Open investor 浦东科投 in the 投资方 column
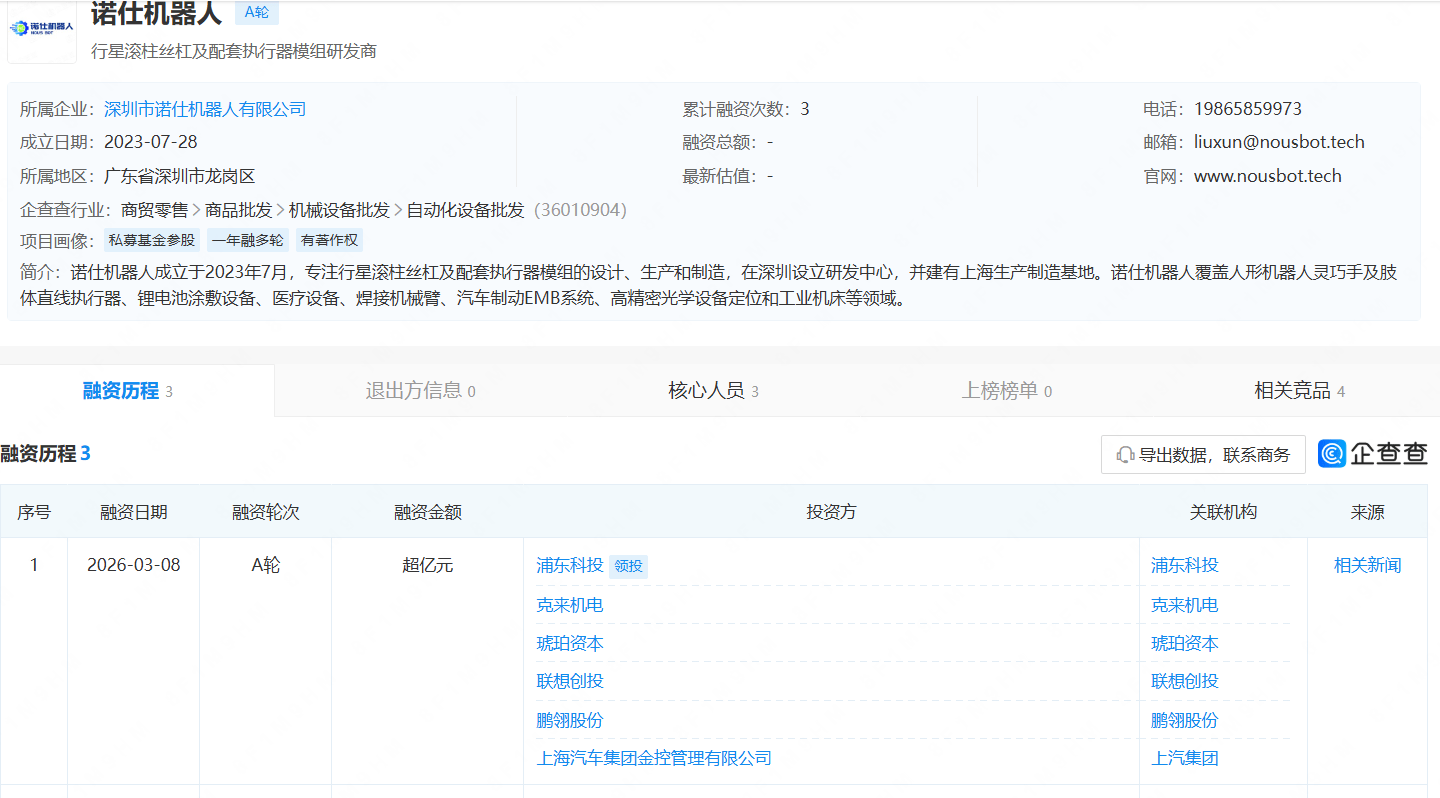The image size is (1440, 798). (x=570, y=565)
